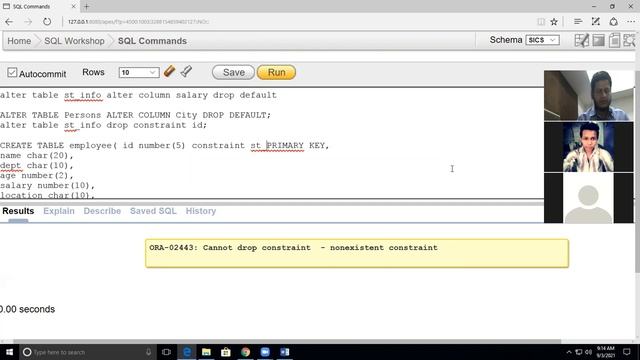
Task: Switch to the Saved SQL tab
Action: (153, 211)
